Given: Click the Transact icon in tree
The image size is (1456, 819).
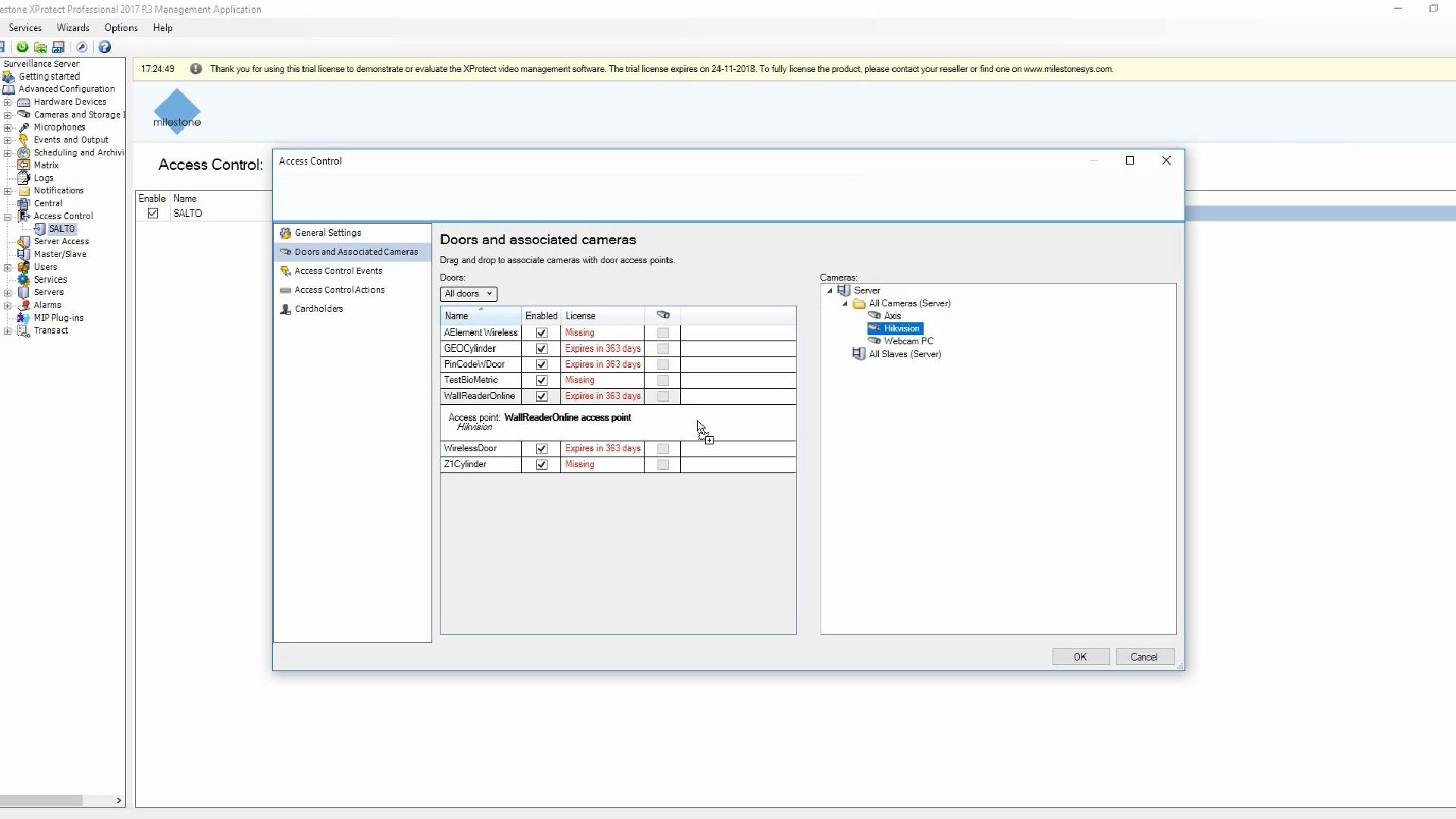Looking at the screenshot, I should click(24, 331).
